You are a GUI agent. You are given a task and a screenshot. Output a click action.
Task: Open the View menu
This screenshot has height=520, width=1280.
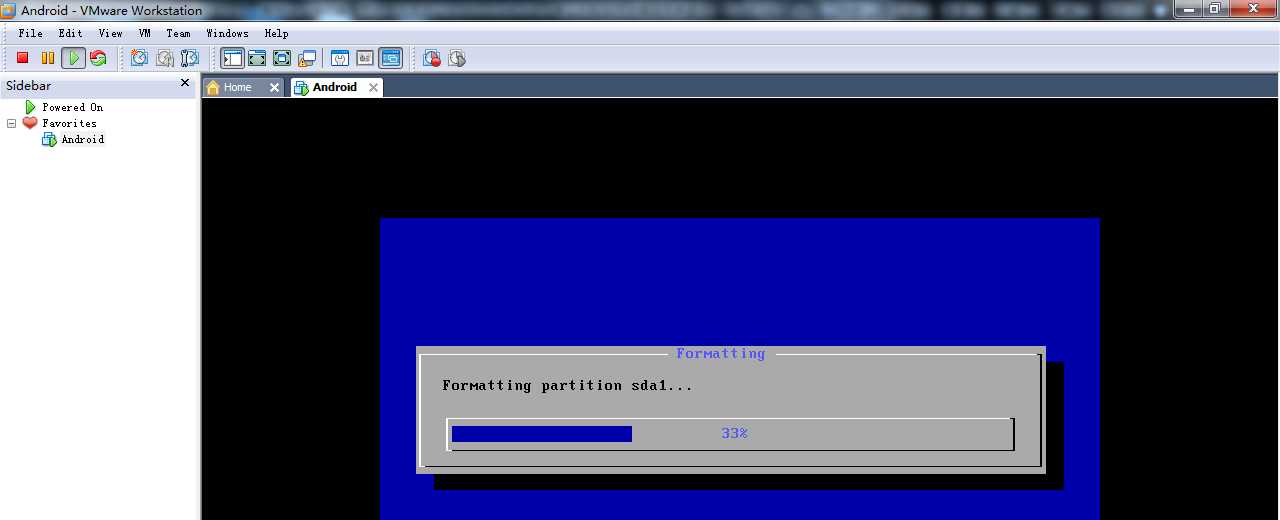110,33
